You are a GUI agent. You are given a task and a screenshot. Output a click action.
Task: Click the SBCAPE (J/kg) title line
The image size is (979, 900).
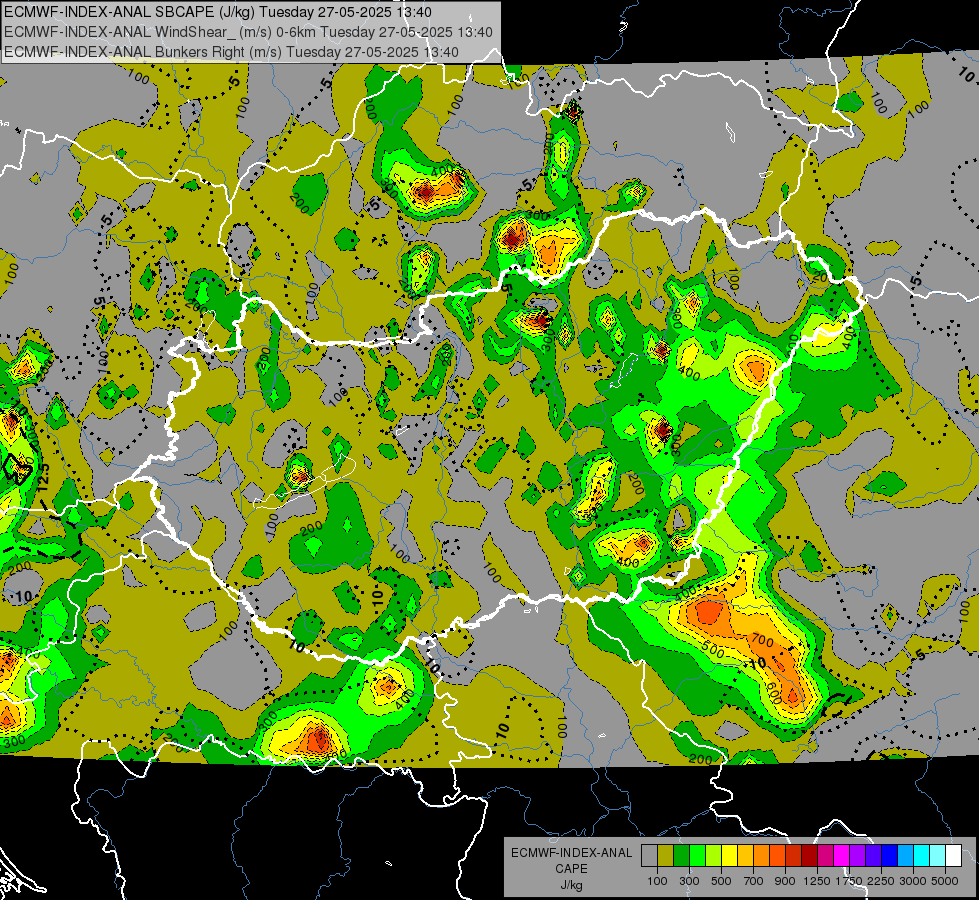(x=217, y=12)
